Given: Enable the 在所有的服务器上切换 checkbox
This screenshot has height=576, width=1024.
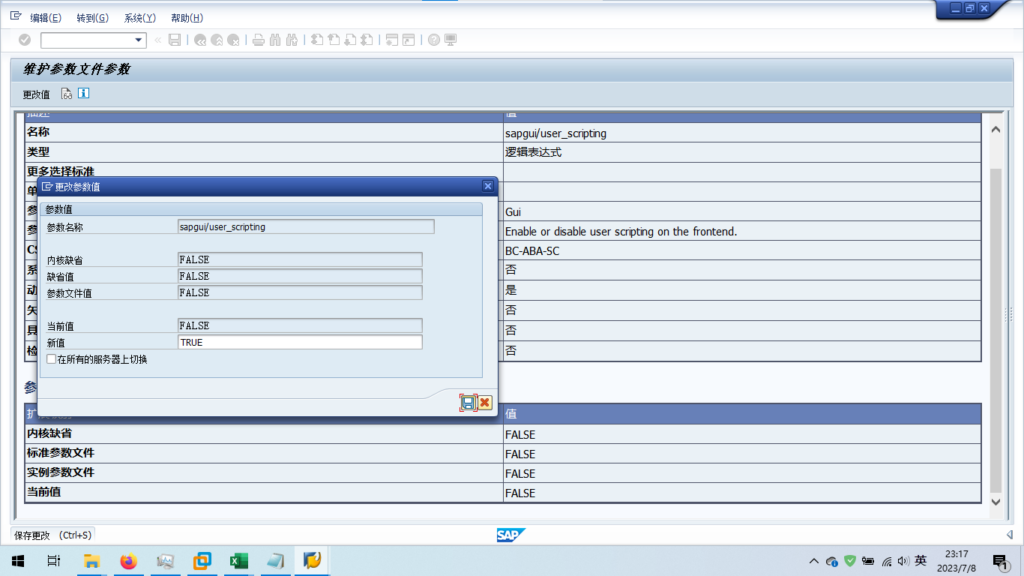Looking at the screenshot, I should (x=52, y=359).
